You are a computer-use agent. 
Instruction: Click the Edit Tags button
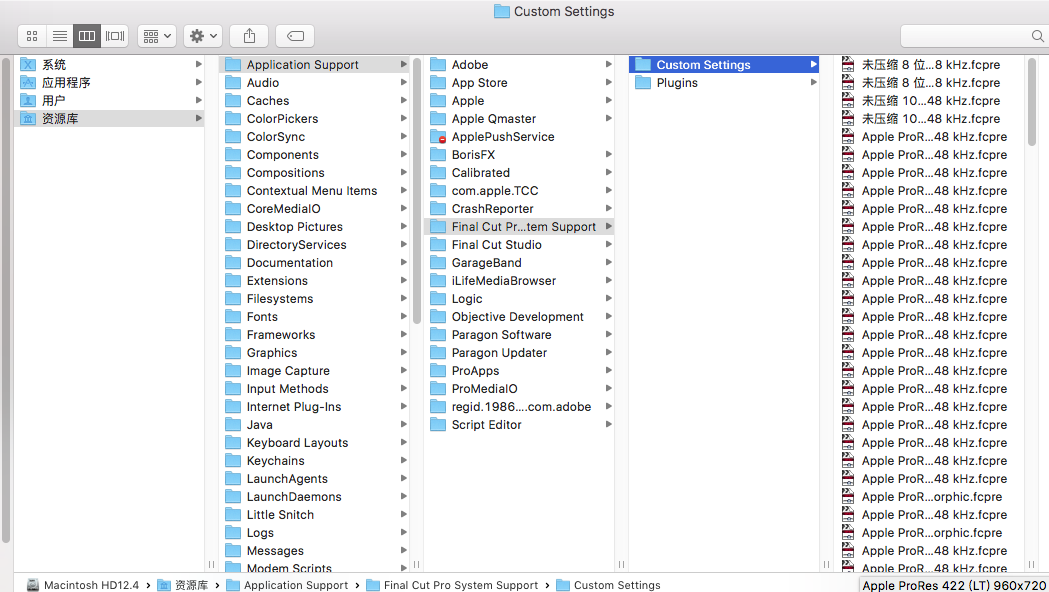(x=295, y=36)
